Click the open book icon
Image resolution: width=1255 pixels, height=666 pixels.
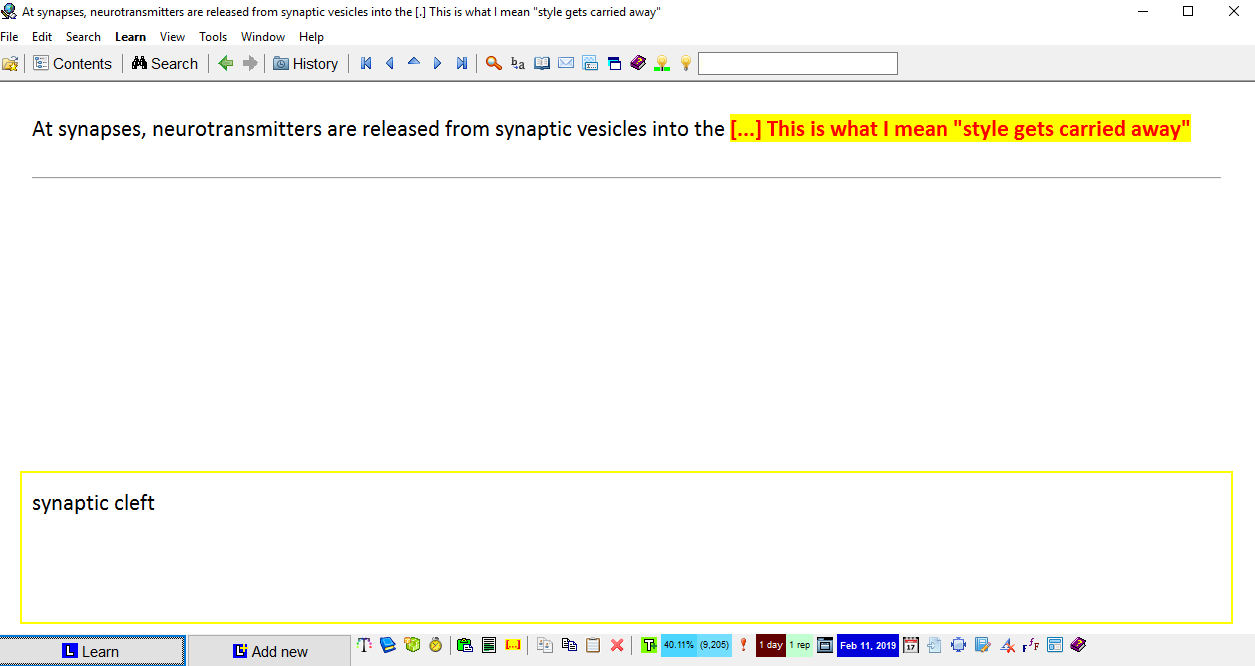click(x=542, y=63)
